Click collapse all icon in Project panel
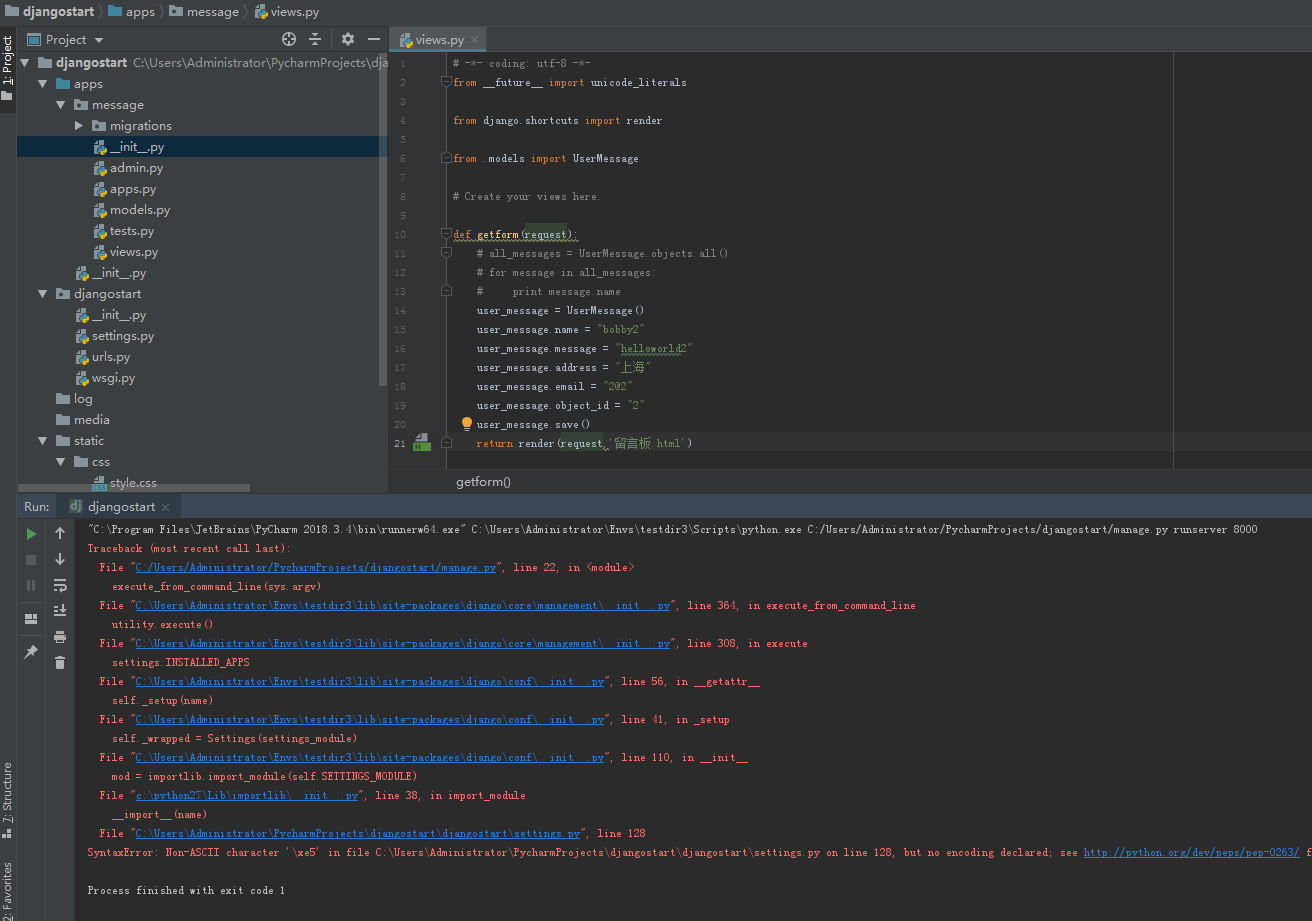The image size is (1312, 921). coord(315,39)
